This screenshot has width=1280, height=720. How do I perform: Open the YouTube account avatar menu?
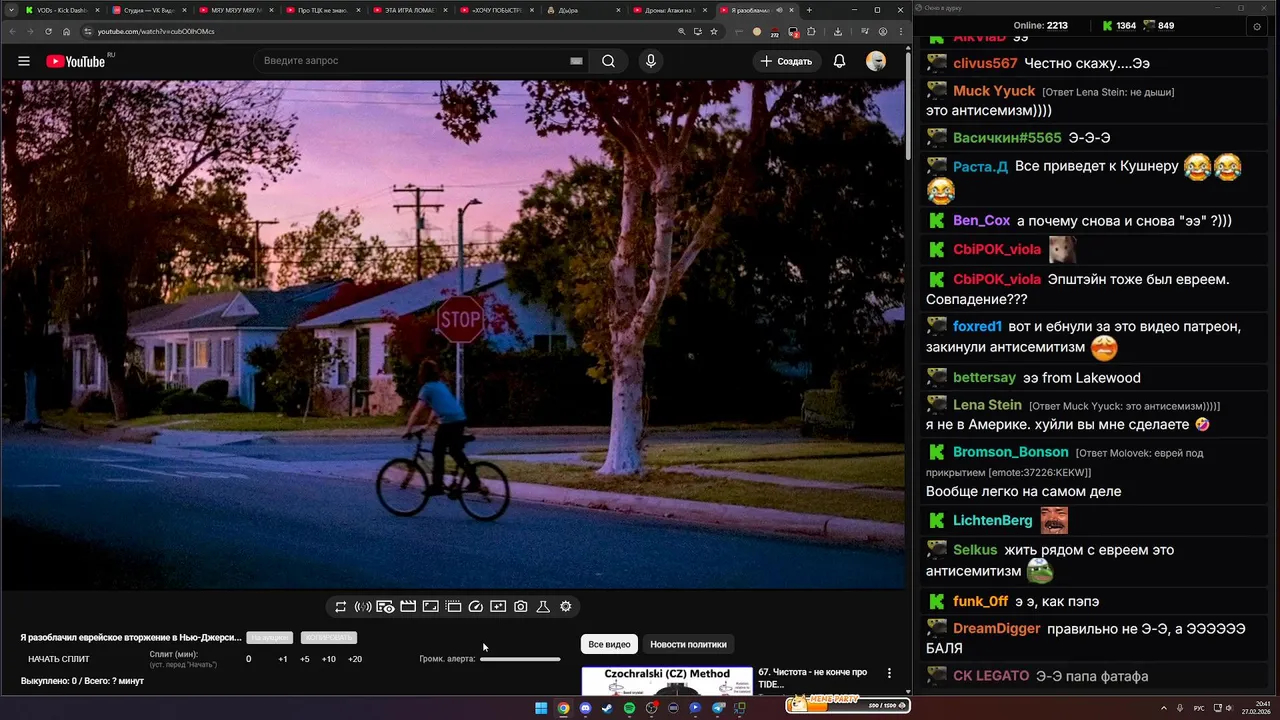tap(876, 61)
